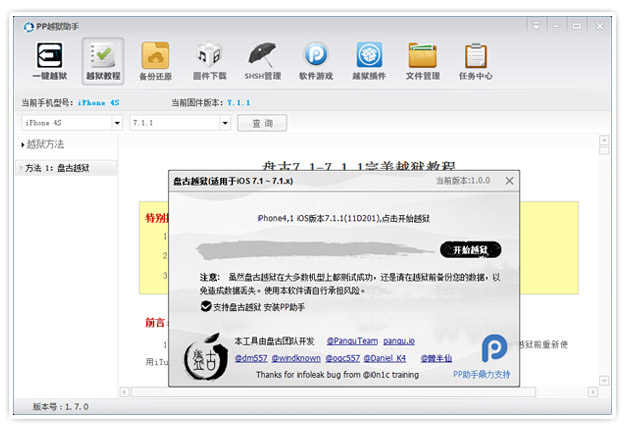Click the 本工具由盘古团队开发 text
The height and width of the screenshot is (430, 630).
[274, 341]
